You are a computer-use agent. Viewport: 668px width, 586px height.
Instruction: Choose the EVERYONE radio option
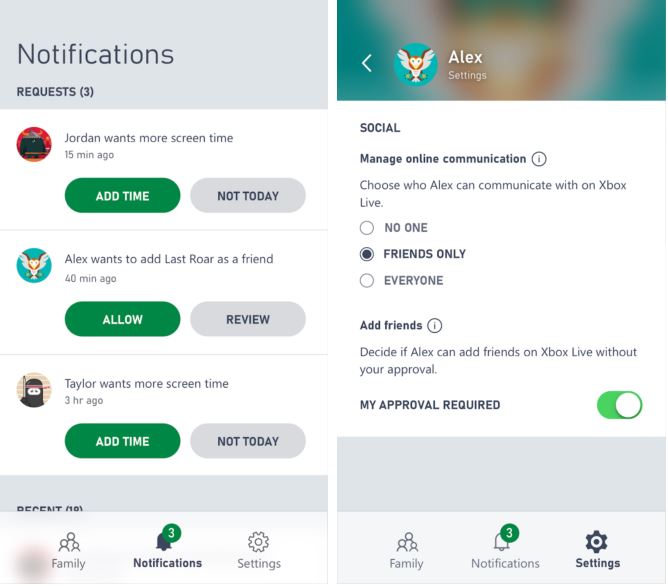pos(367,281)
